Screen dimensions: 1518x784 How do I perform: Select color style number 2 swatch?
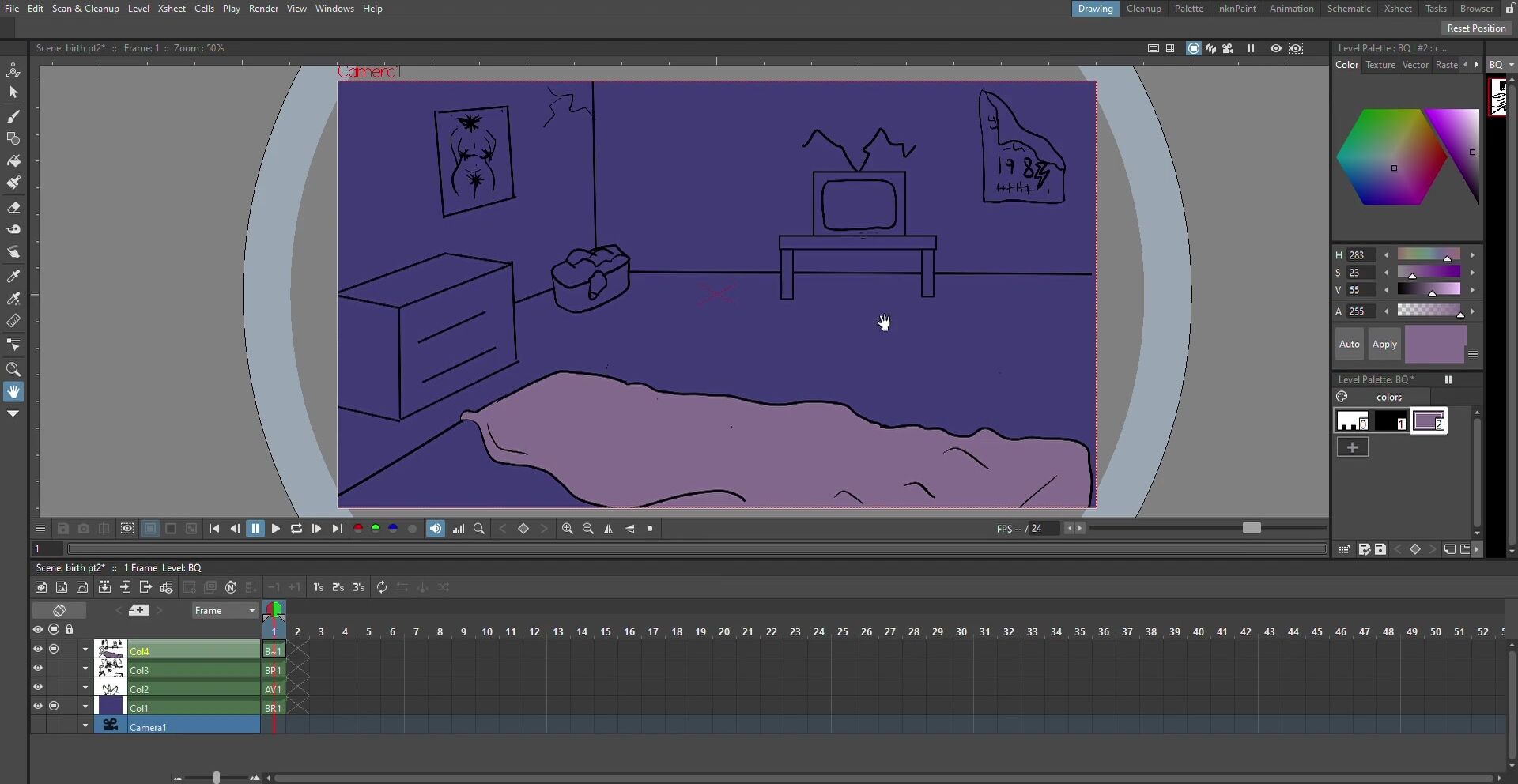click(1429, 421)
